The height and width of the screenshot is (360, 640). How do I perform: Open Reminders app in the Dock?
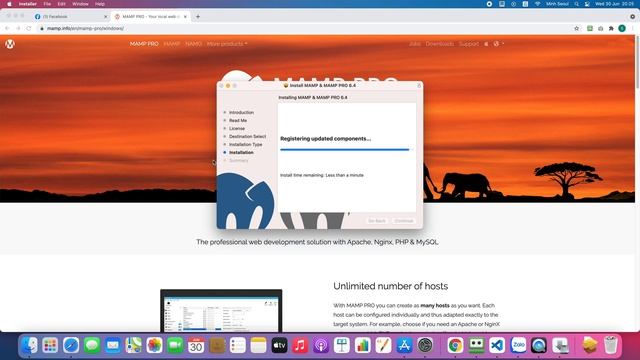click(x=238, y=345)
